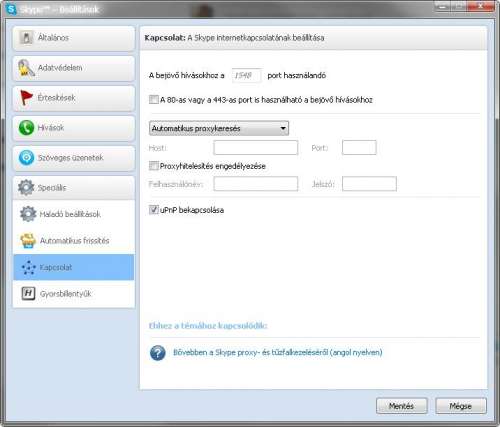This screenshot has height=427, width=500.
Task: Switch to Szöveges üzenetek section
Action: 74,158
